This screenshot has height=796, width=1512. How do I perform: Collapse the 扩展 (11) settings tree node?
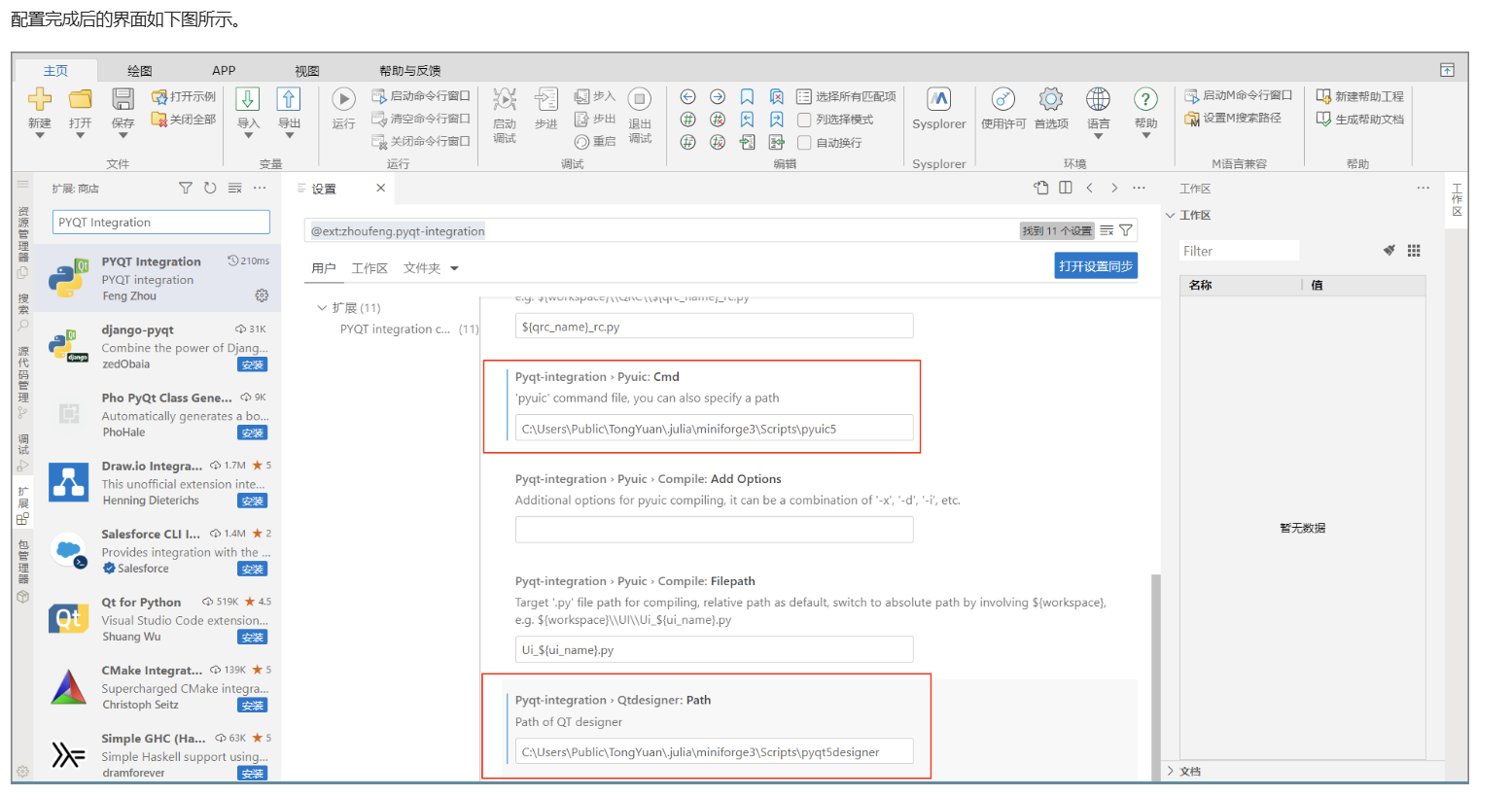click(x=322, y=307)
